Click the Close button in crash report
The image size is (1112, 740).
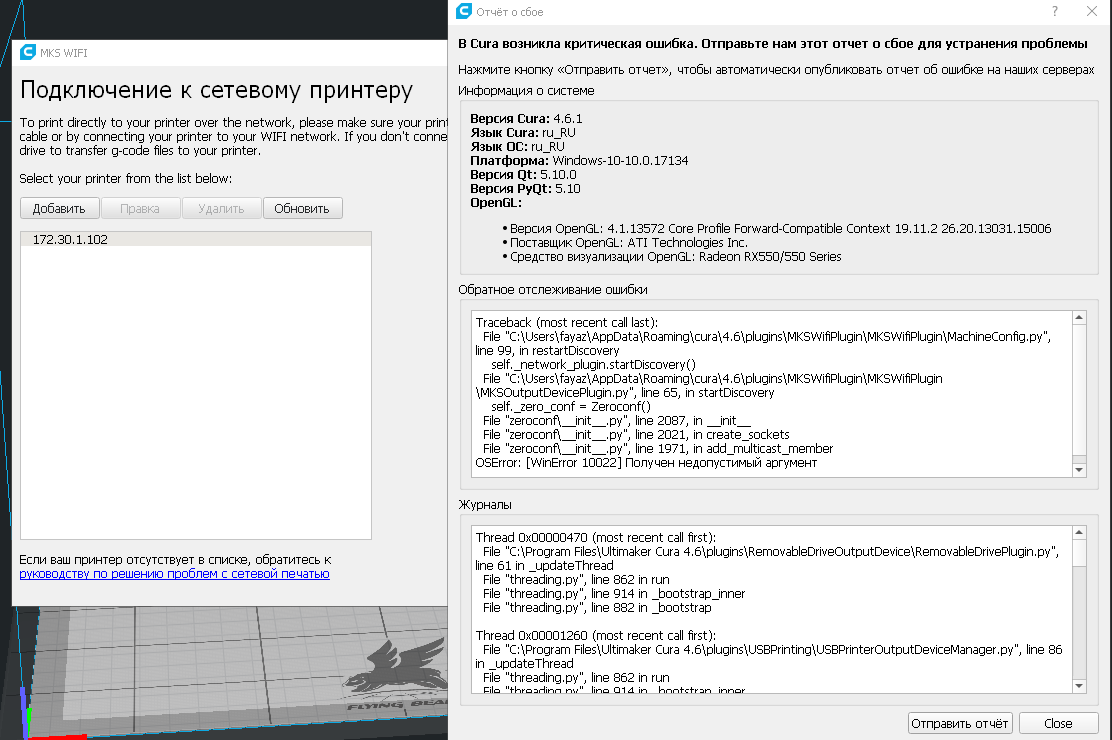coord(1058,724)
